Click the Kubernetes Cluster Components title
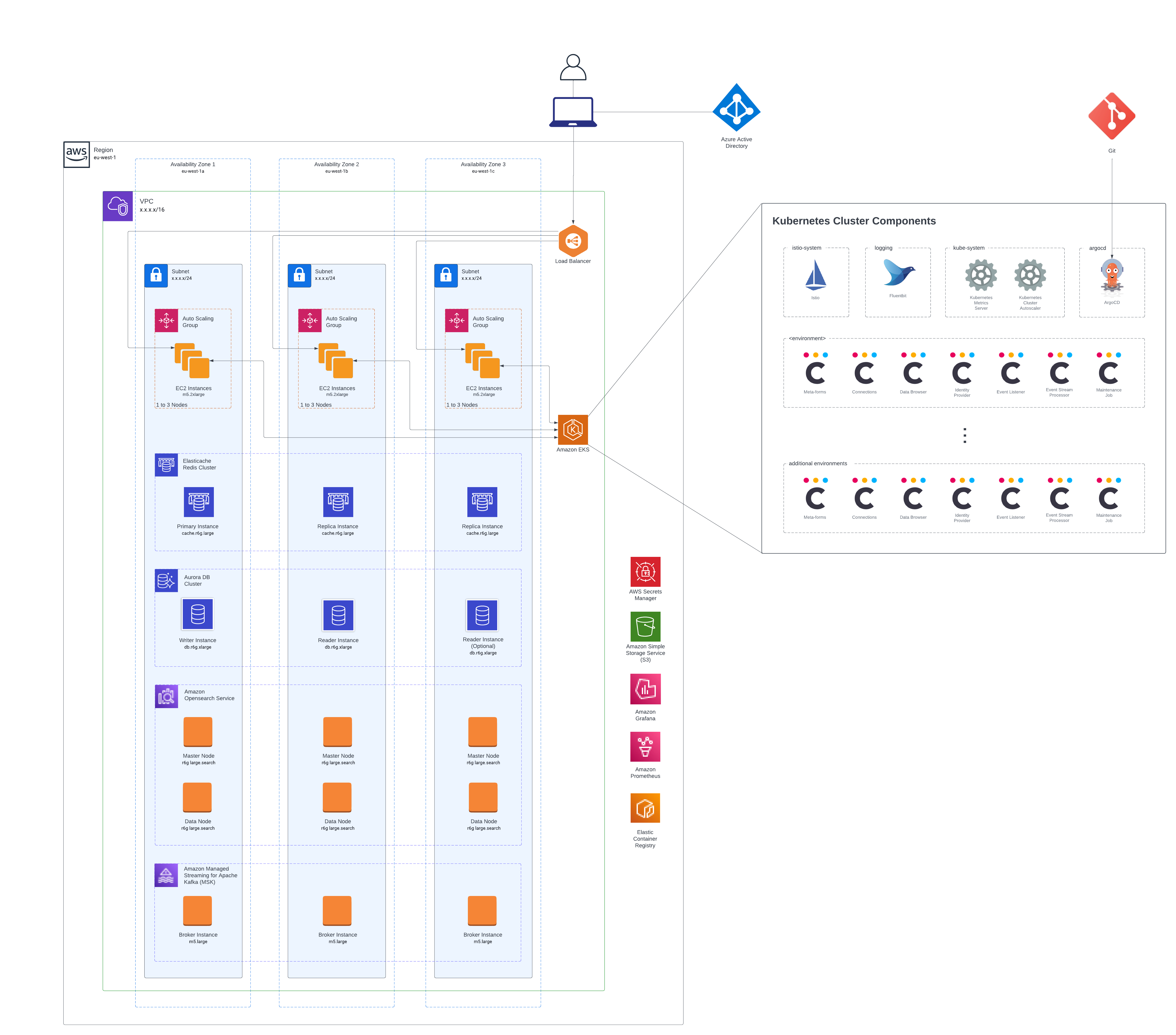The width and height of the screenshot is (1176, 1035). click(854, 221)
